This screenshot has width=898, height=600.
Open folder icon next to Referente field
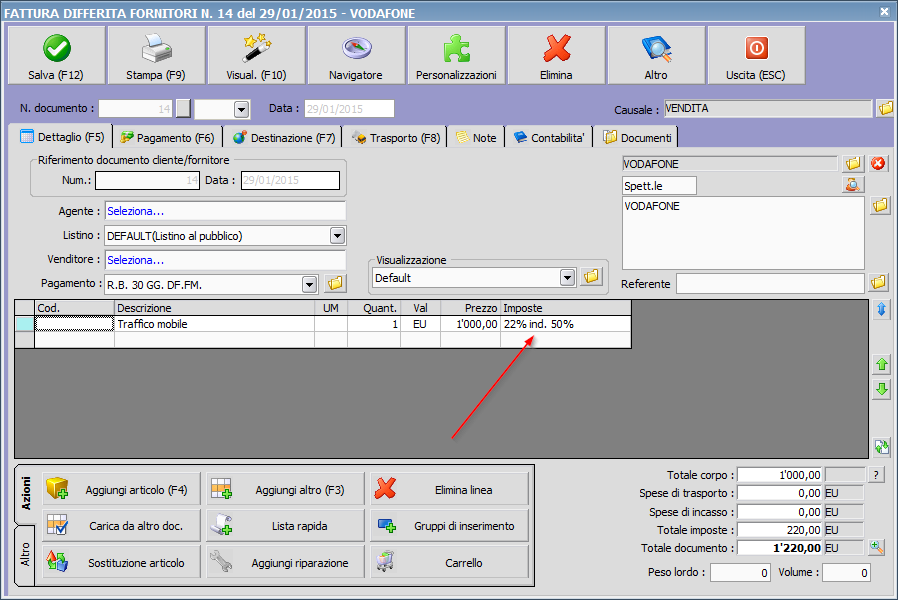pyautogui.click(x=878, y=283)
